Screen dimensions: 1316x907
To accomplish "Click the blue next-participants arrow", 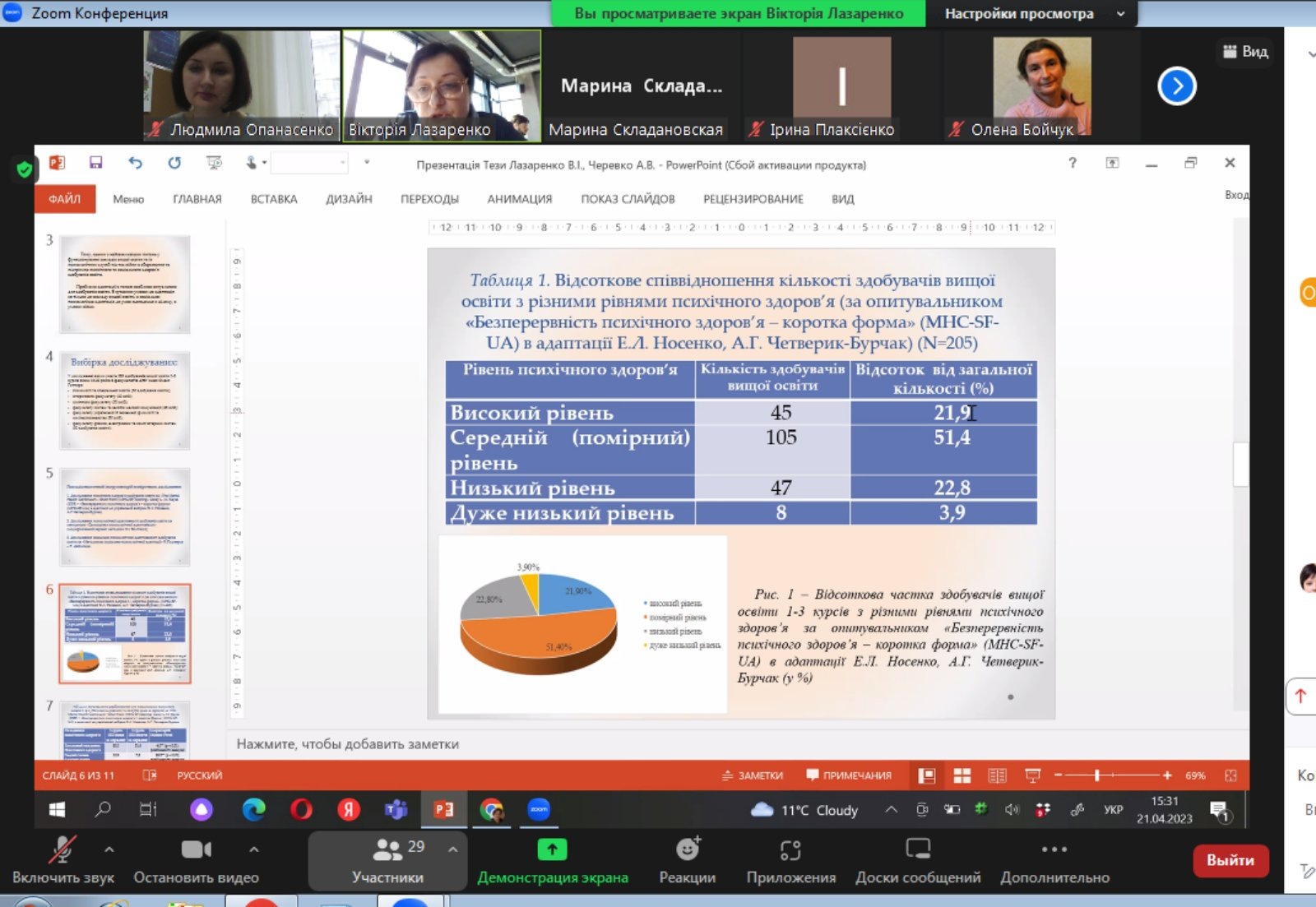I will tap(1176, 86).
